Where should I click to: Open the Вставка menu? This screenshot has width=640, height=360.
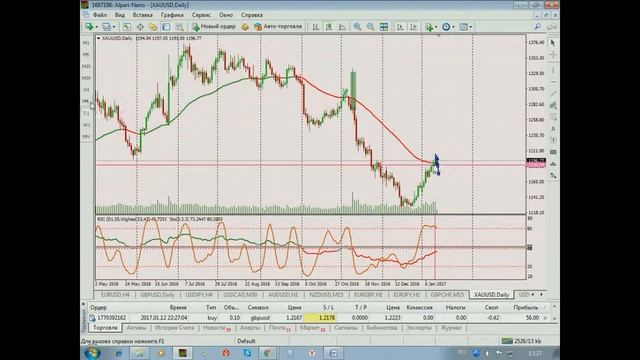(x=142, y=15)
